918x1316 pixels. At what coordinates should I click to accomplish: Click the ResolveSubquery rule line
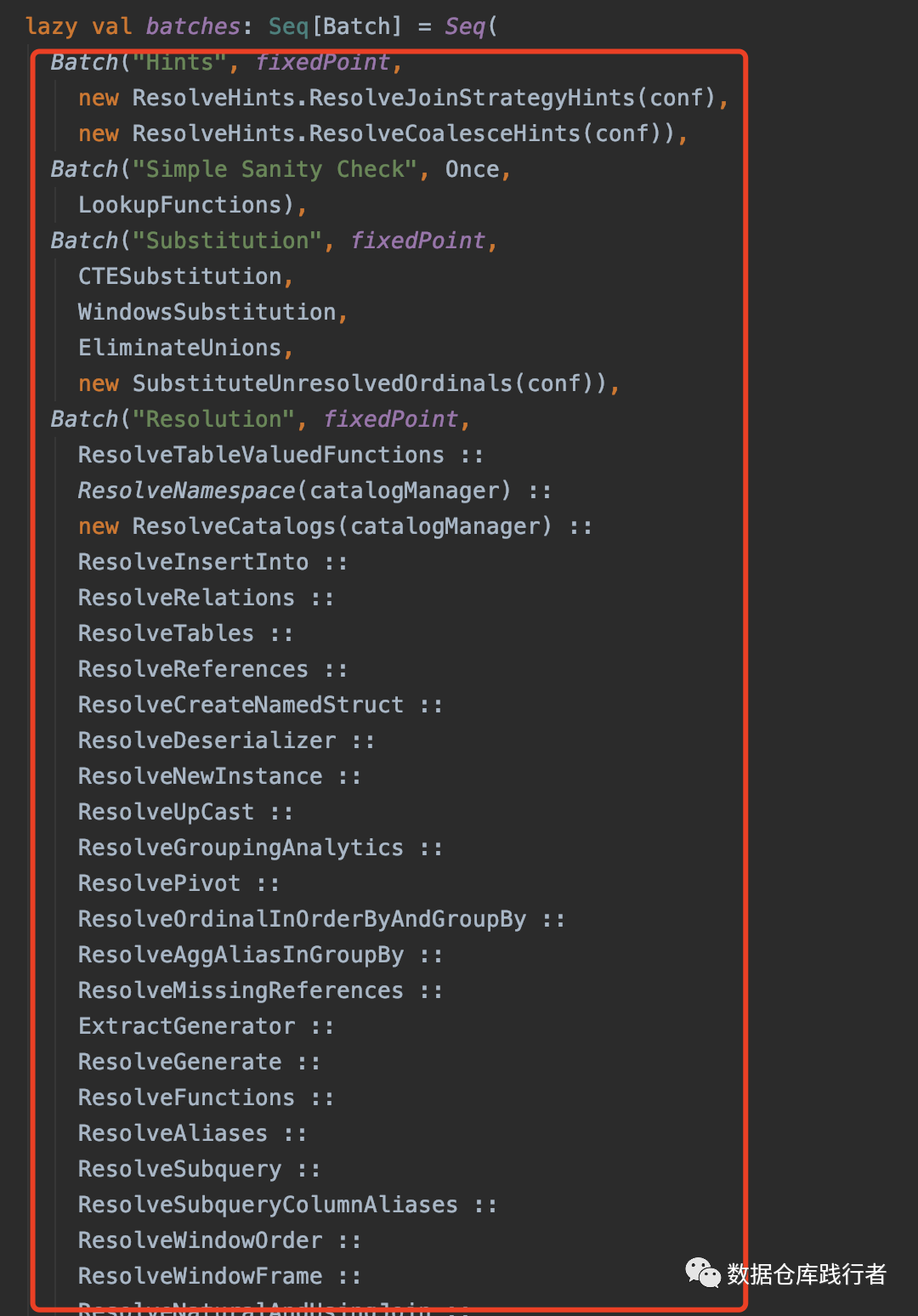179,1169
